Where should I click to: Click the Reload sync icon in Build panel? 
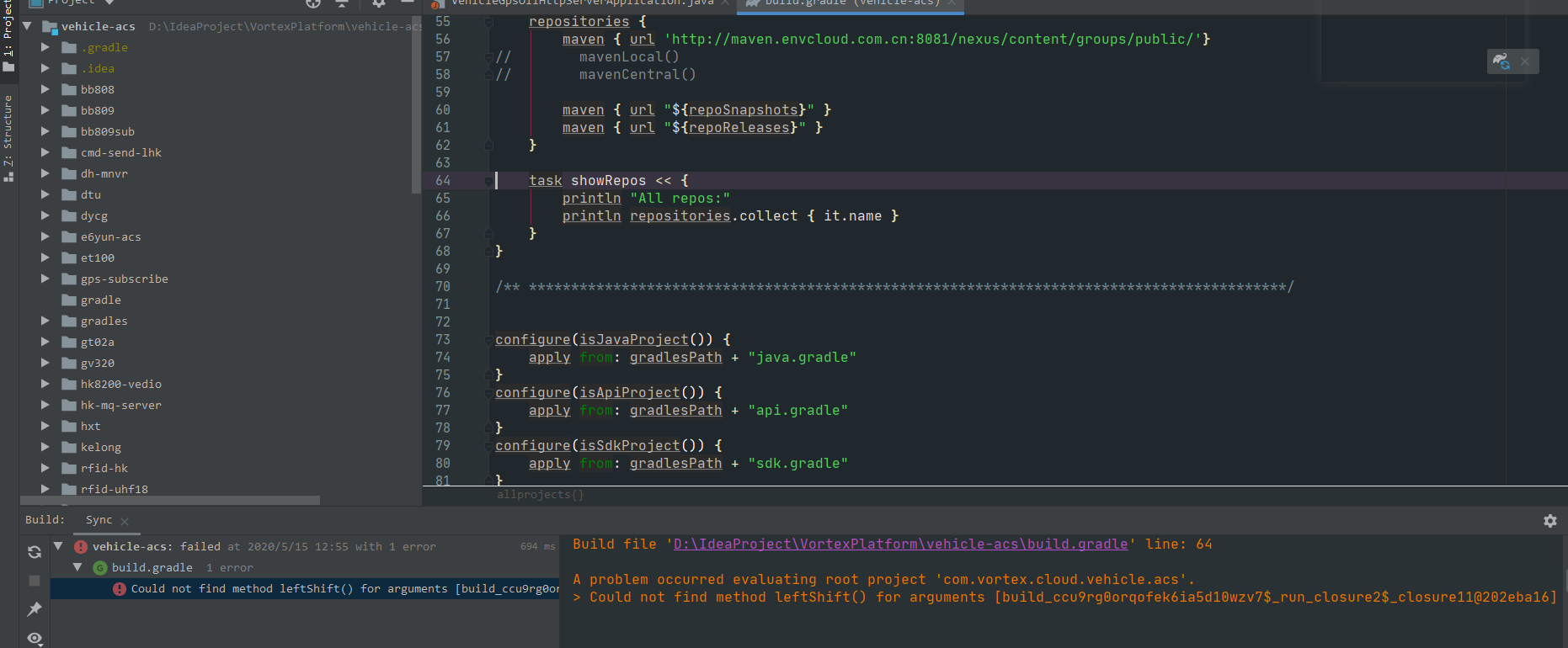[35, 552]
